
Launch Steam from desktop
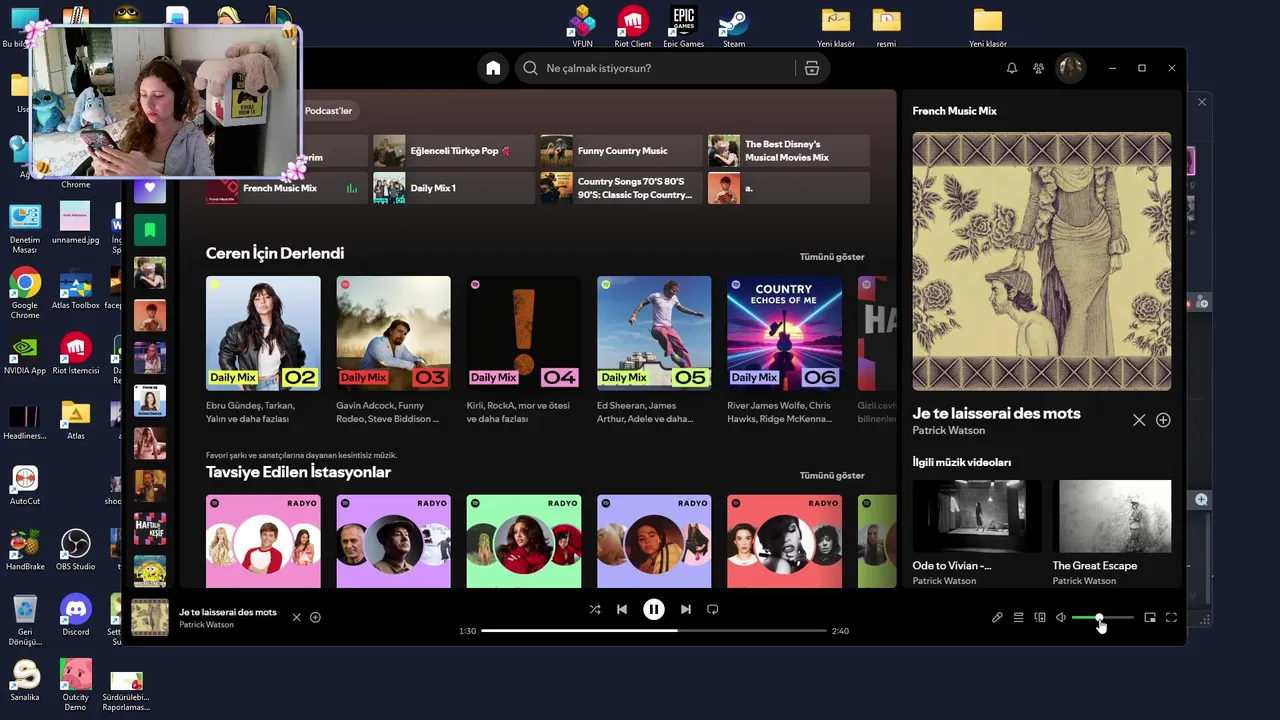click(x=734, y=27)
